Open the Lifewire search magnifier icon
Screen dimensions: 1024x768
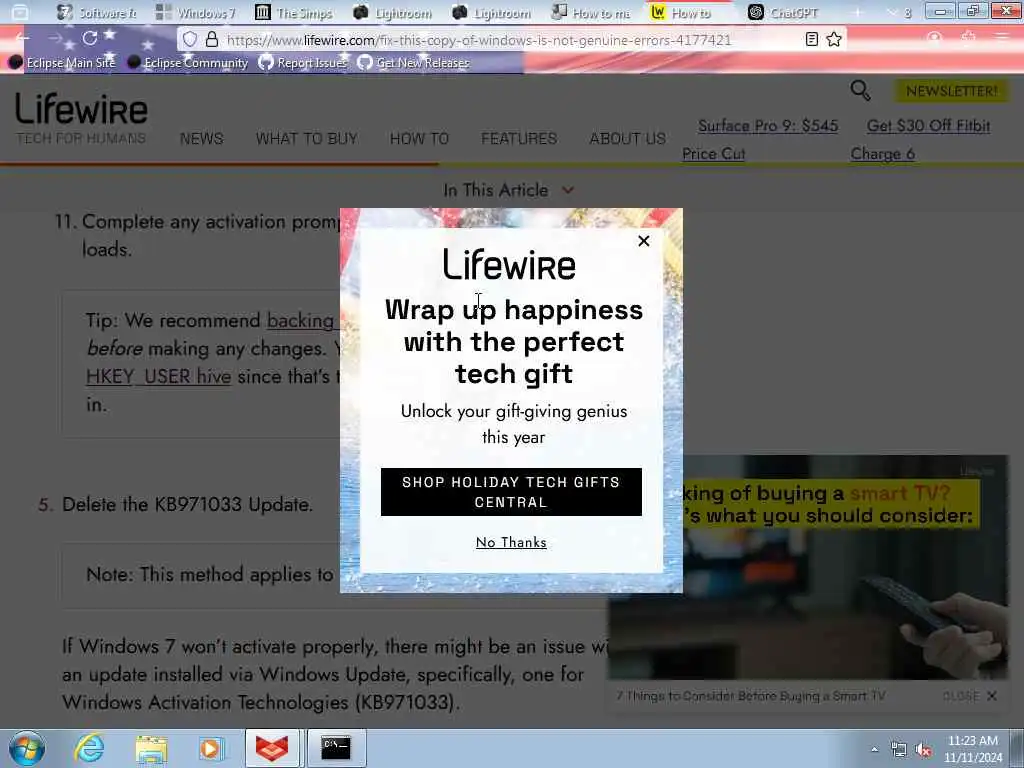860,90
